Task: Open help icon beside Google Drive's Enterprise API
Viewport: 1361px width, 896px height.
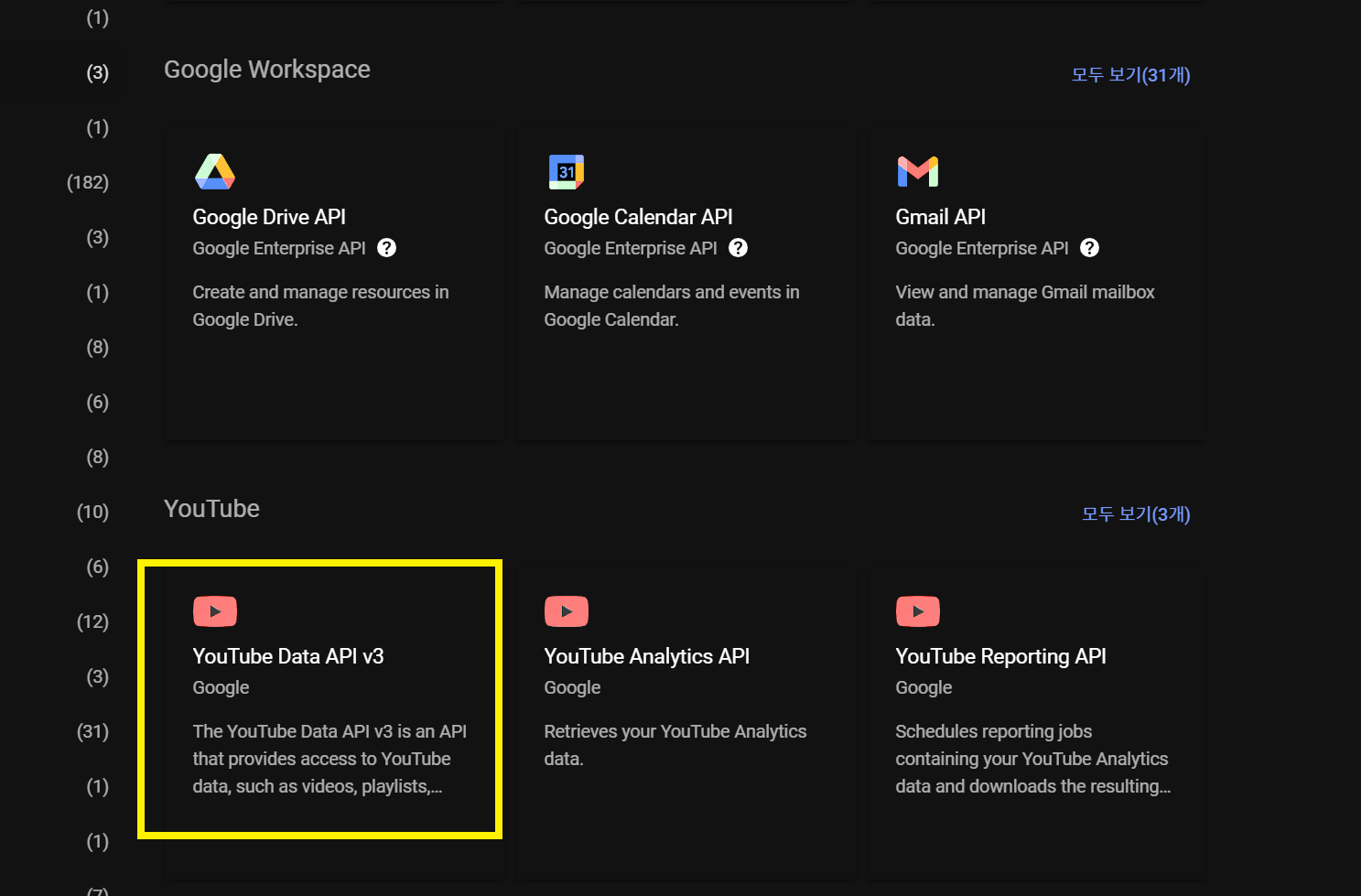Action: [387, 248]
